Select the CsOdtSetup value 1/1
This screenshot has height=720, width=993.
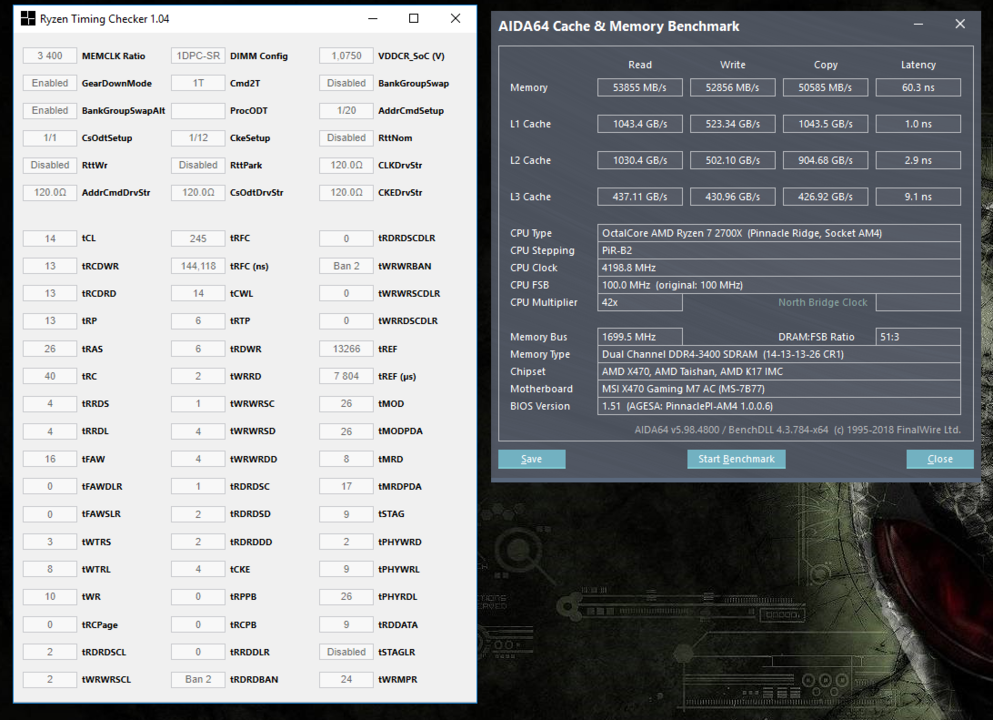50,137
